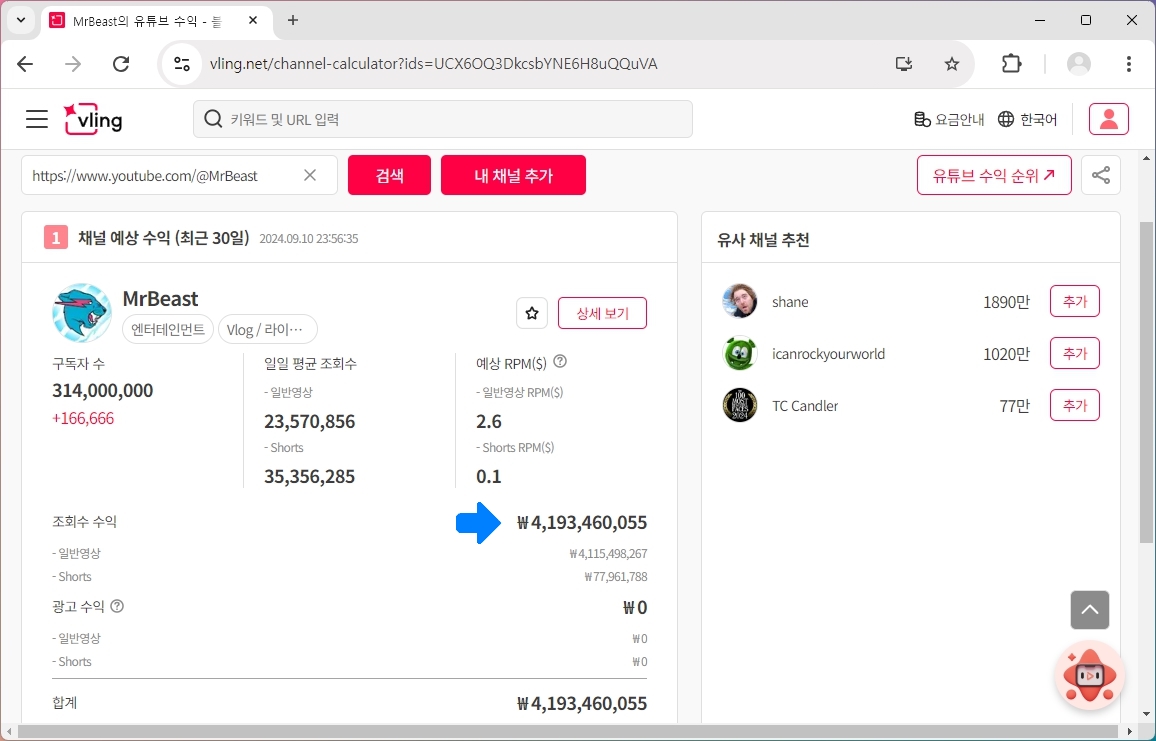
Task: Jump to top with up-arrow button
Action: pyautogui.click(x=1090, y=610)
